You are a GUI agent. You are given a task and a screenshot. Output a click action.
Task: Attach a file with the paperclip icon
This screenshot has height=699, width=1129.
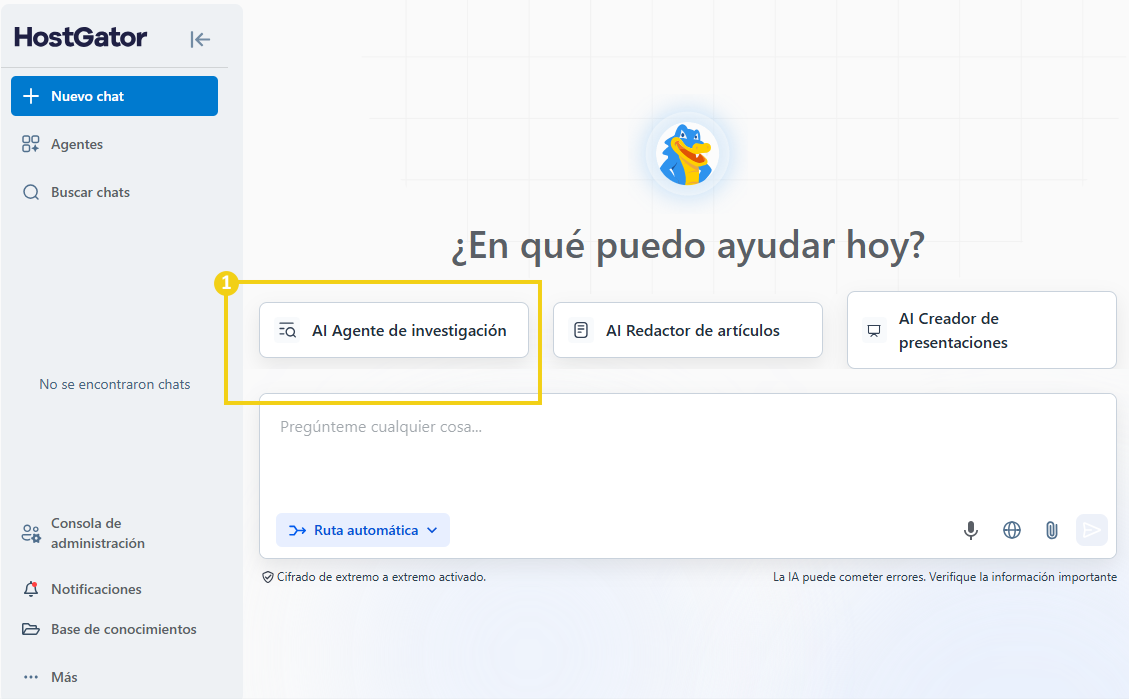pos(1052,531)
